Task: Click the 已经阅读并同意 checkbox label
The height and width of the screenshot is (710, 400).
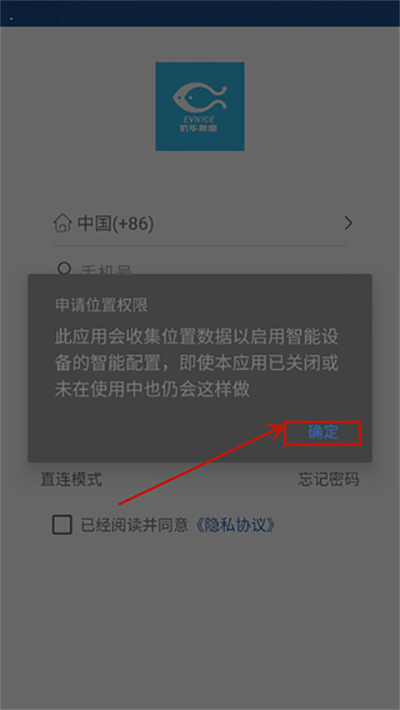Action: pyautogui.click(x=134, y=525)
